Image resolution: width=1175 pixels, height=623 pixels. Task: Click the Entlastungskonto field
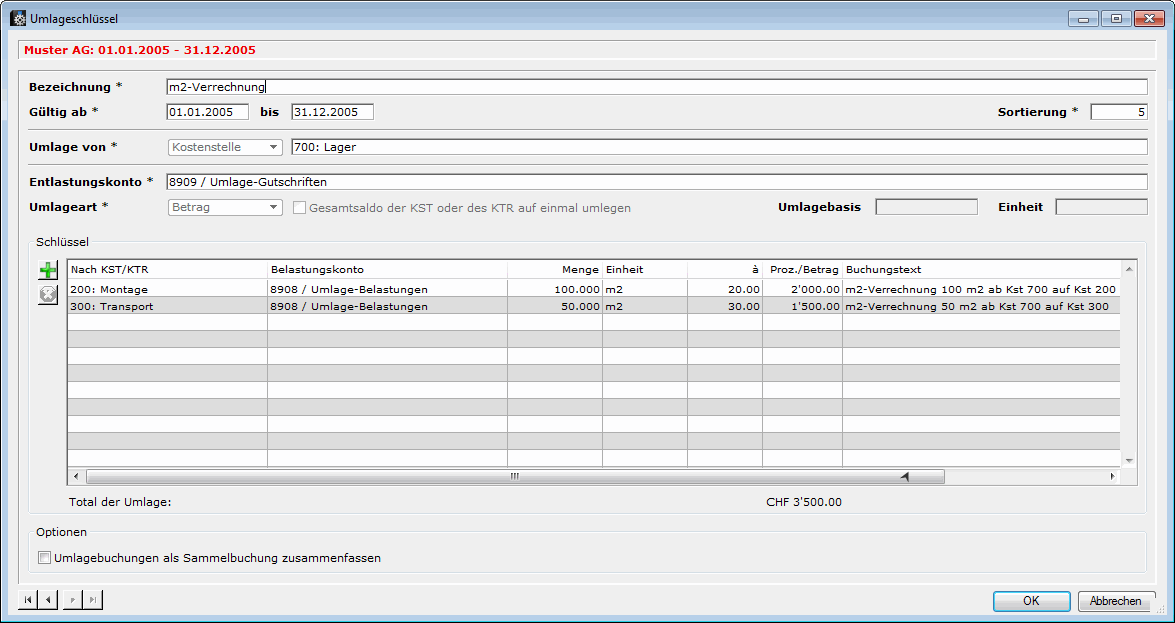click(x=656, y=182)
